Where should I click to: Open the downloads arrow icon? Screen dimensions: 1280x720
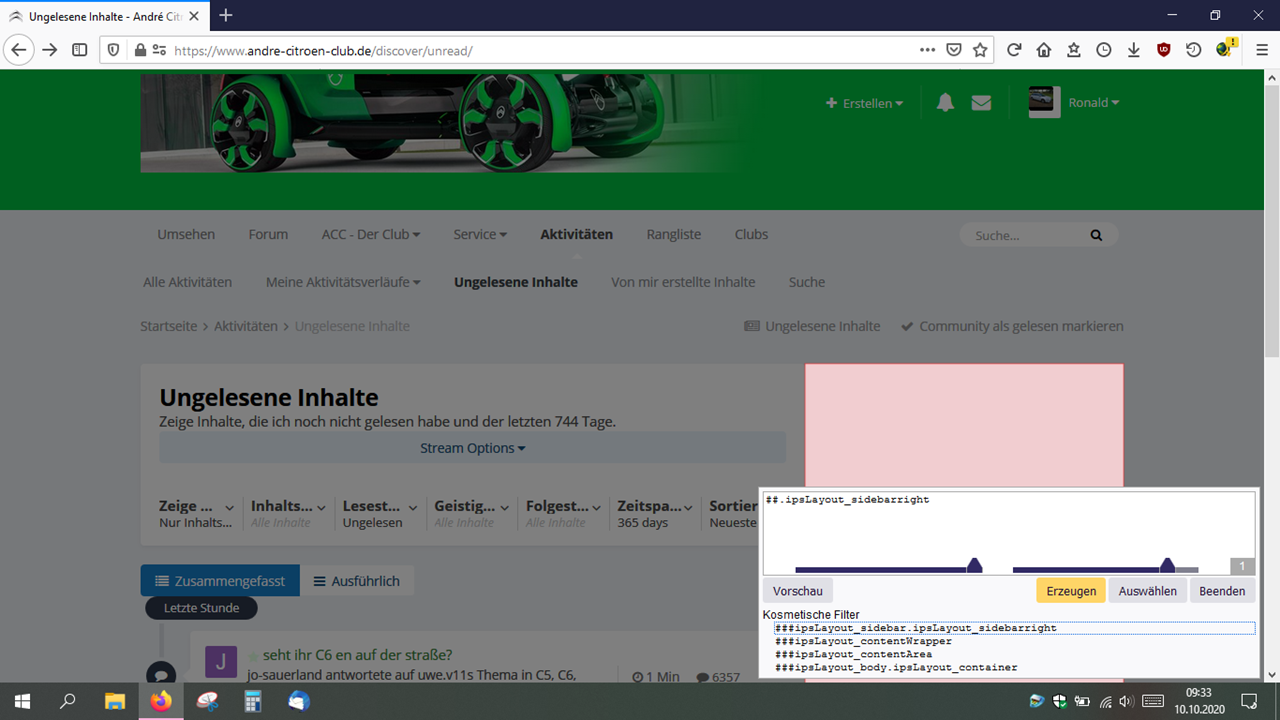pos(1134,50)
